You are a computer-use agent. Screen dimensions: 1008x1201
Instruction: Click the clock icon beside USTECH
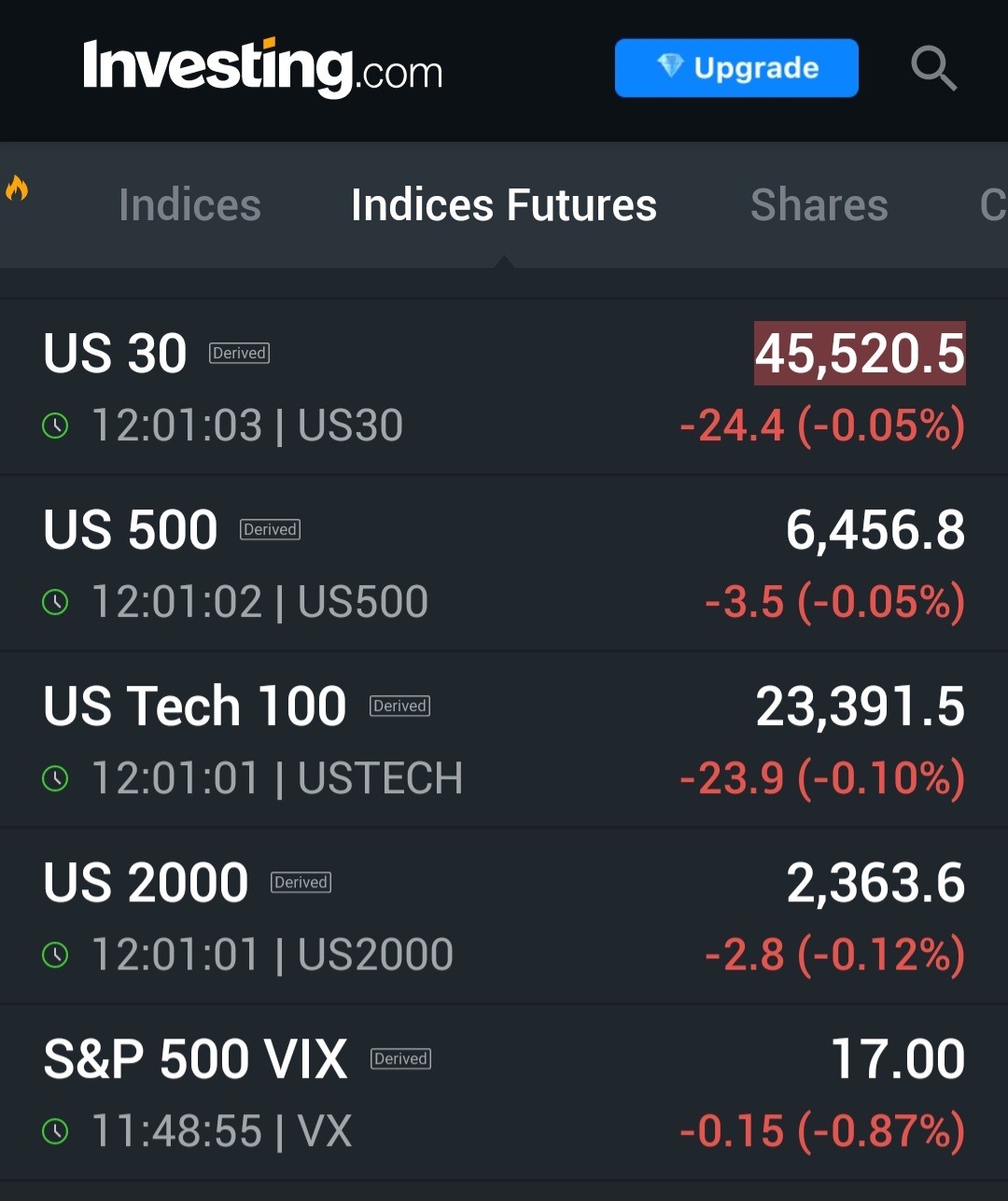click(56, 779)
